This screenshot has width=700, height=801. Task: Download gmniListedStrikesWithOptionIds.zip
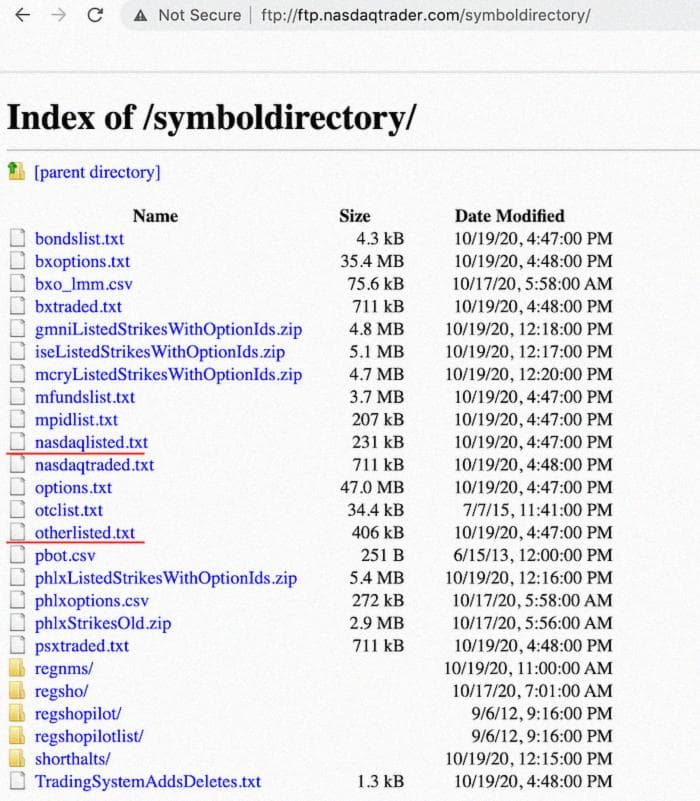coord(168,329)
